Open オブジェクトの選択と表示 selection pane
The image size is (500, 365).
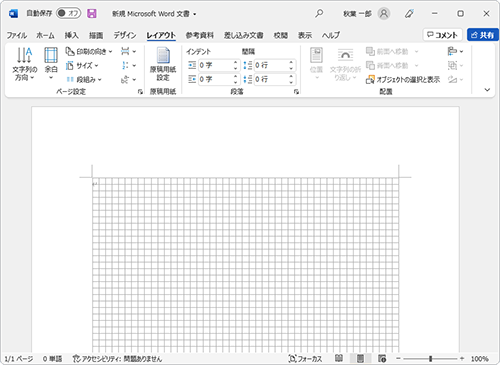(x=403, y=79)
